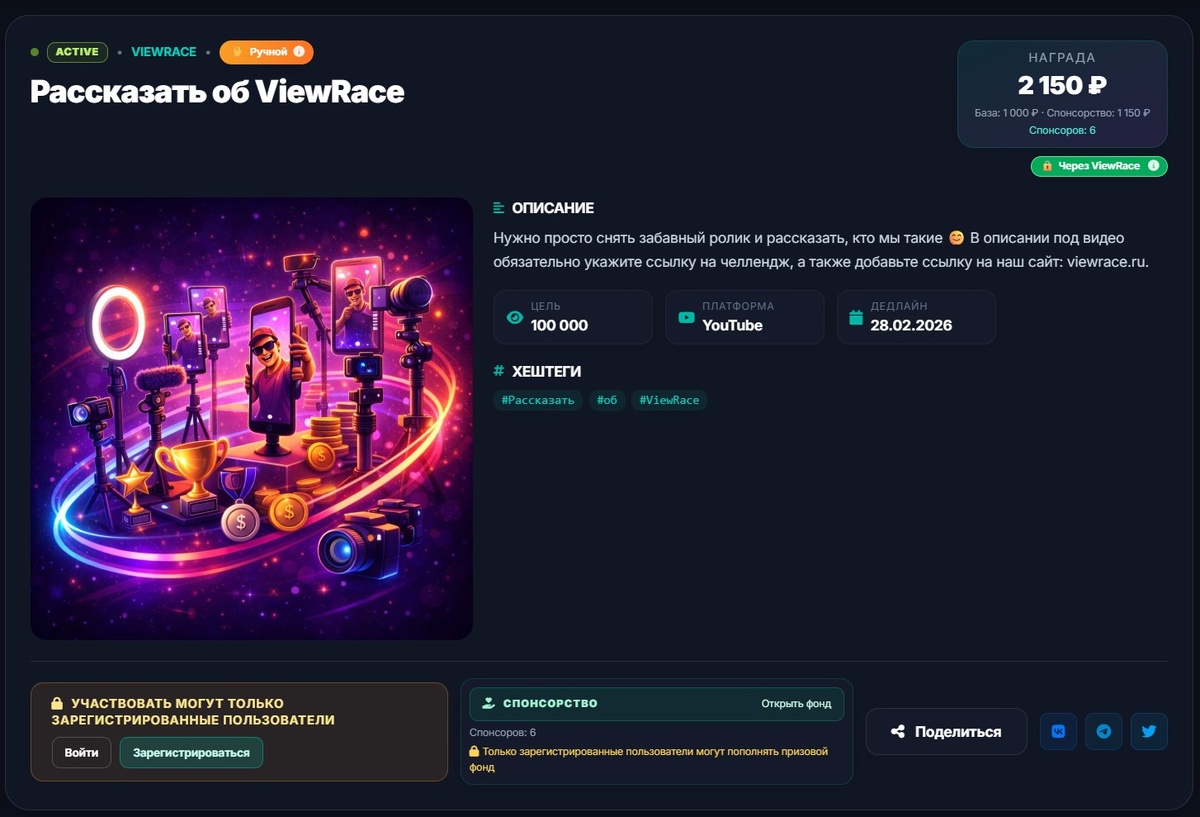1200x817 pixels.
Task: Share the challenge on Twitter
Action: (x=1149, y=731)
